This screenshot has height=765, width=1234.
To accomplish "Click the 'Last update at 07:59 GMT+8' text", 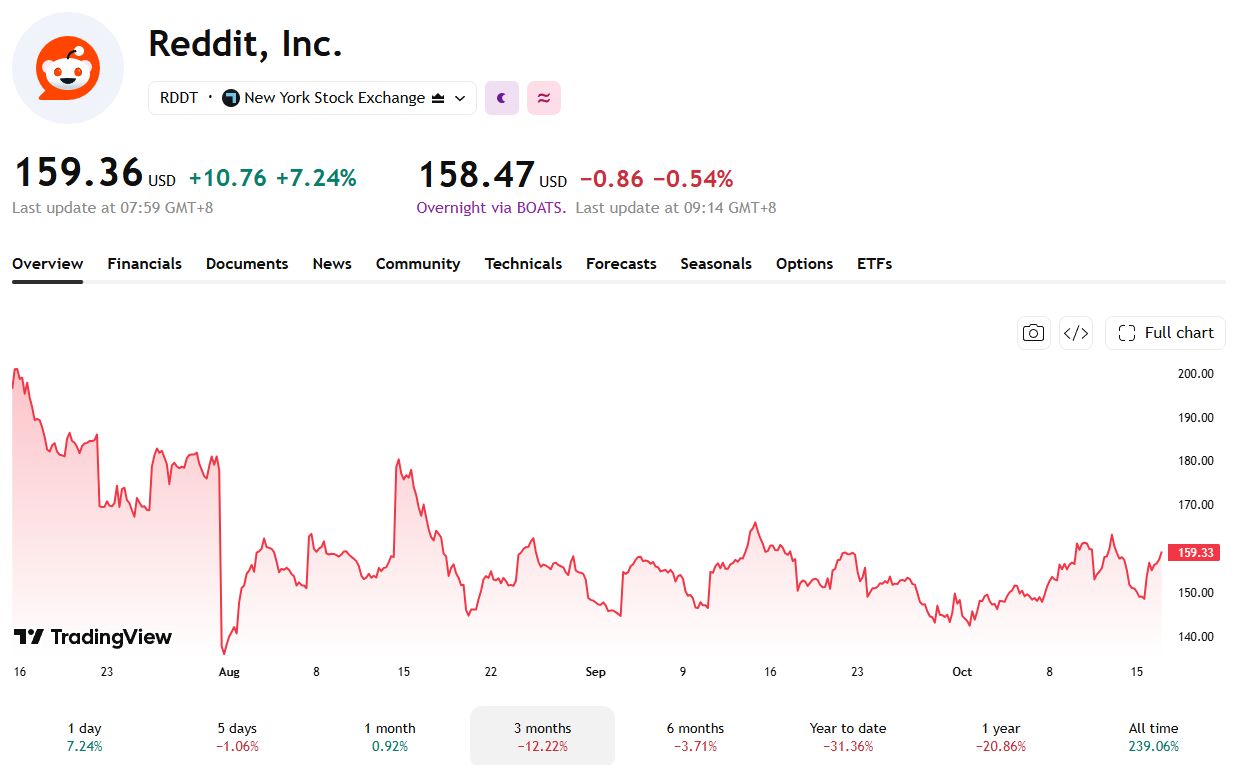I will [x=112, y=208].
